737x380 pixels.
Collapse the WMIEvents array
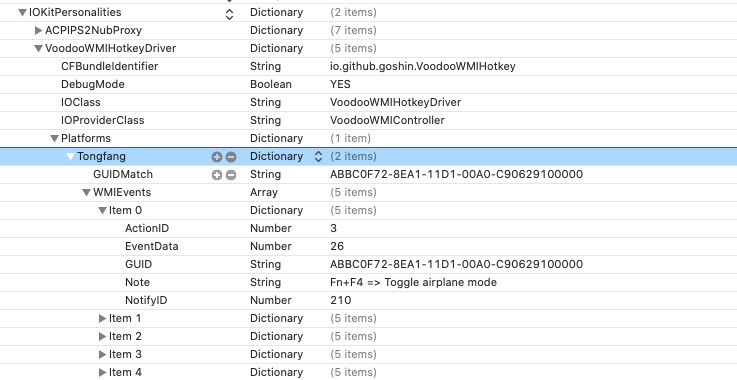point(86,193)
